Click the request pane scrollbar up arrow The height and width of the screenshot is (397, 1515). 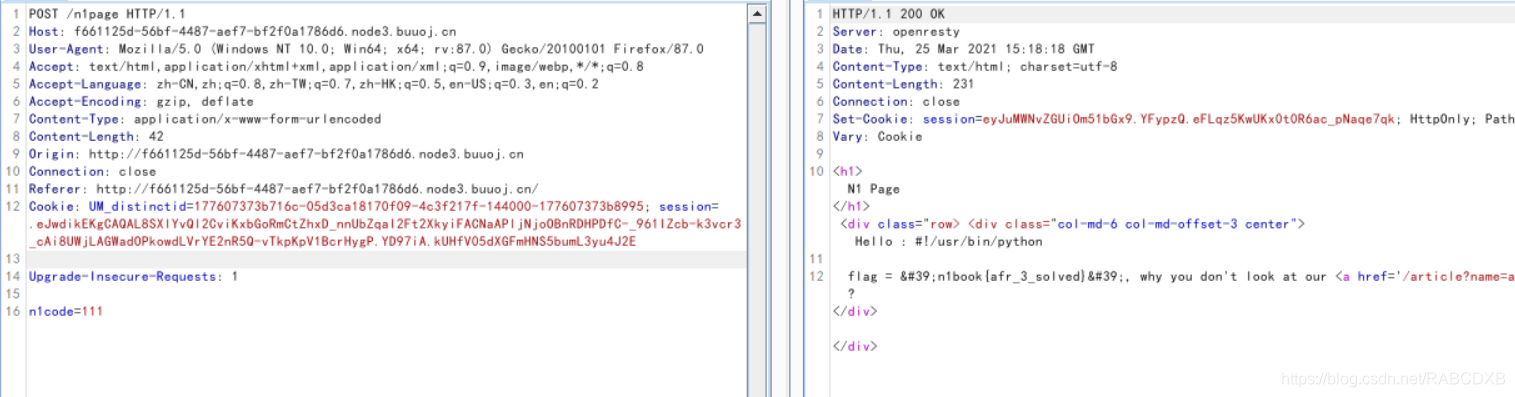pos(757,14)
